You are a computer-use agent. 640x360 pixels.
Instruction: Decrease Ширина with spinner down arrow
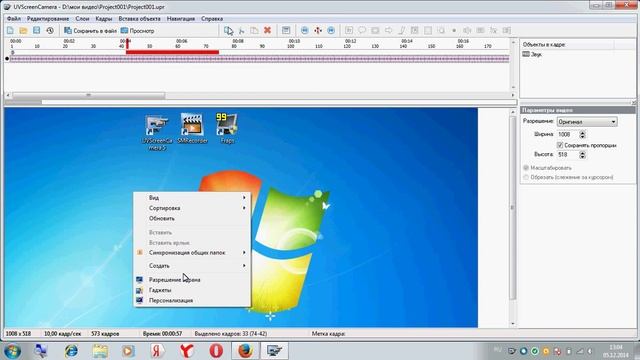[x=582, y=136]
